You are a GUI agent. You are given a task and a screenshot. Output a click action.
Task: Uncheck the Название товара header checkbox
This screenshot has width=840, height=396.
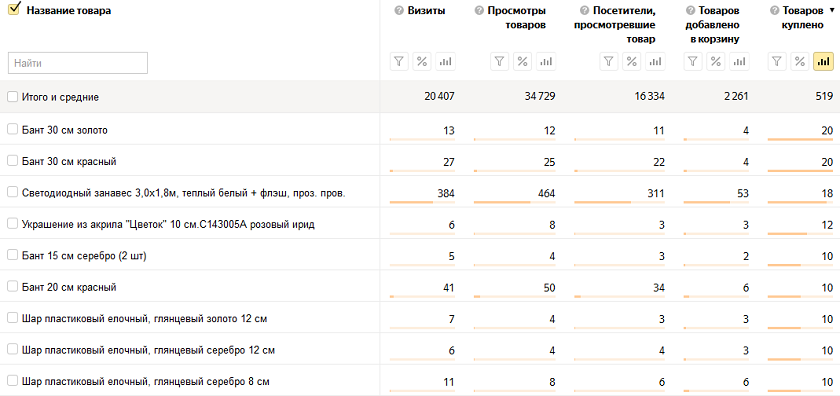[14, 9]
